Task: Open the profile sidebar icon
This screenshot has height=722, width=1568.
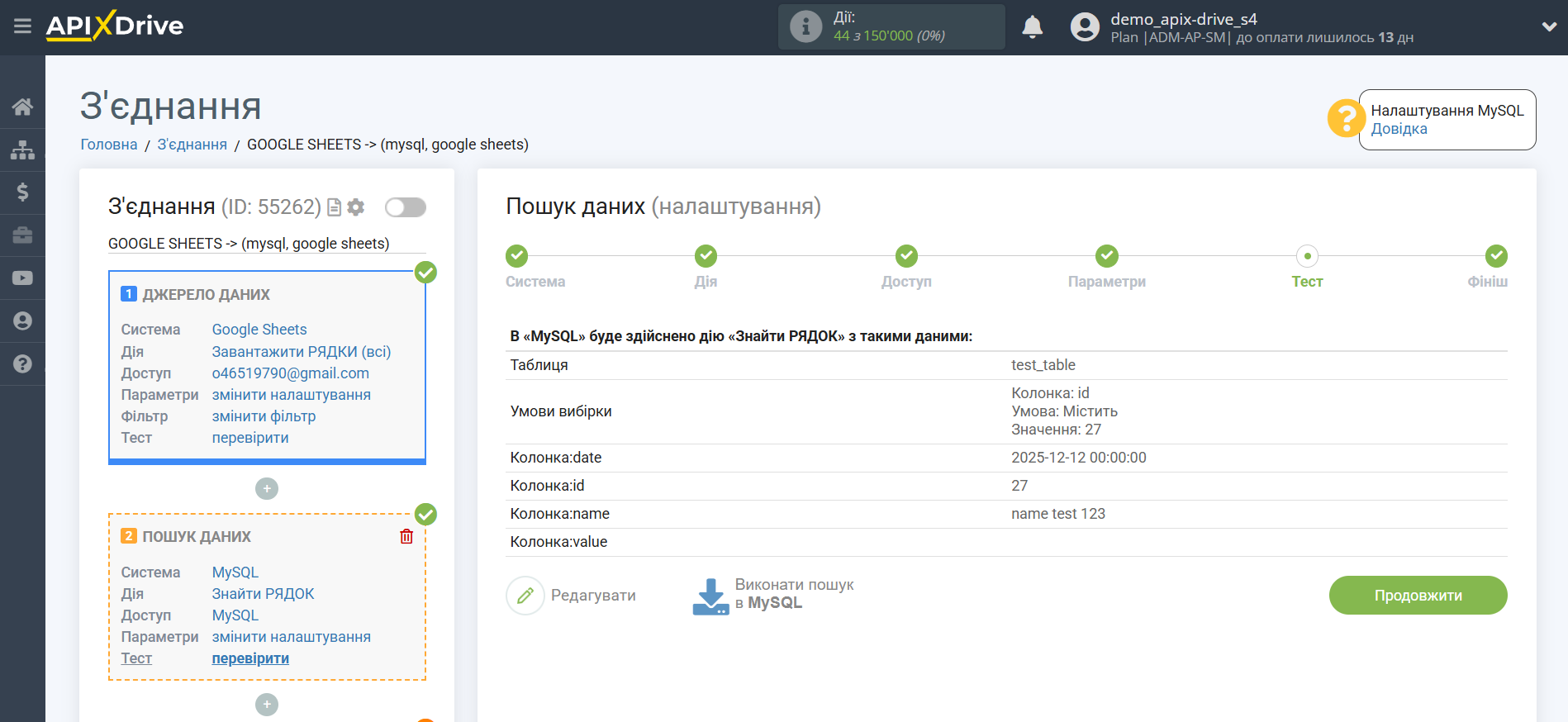Action: pos(22,321)
